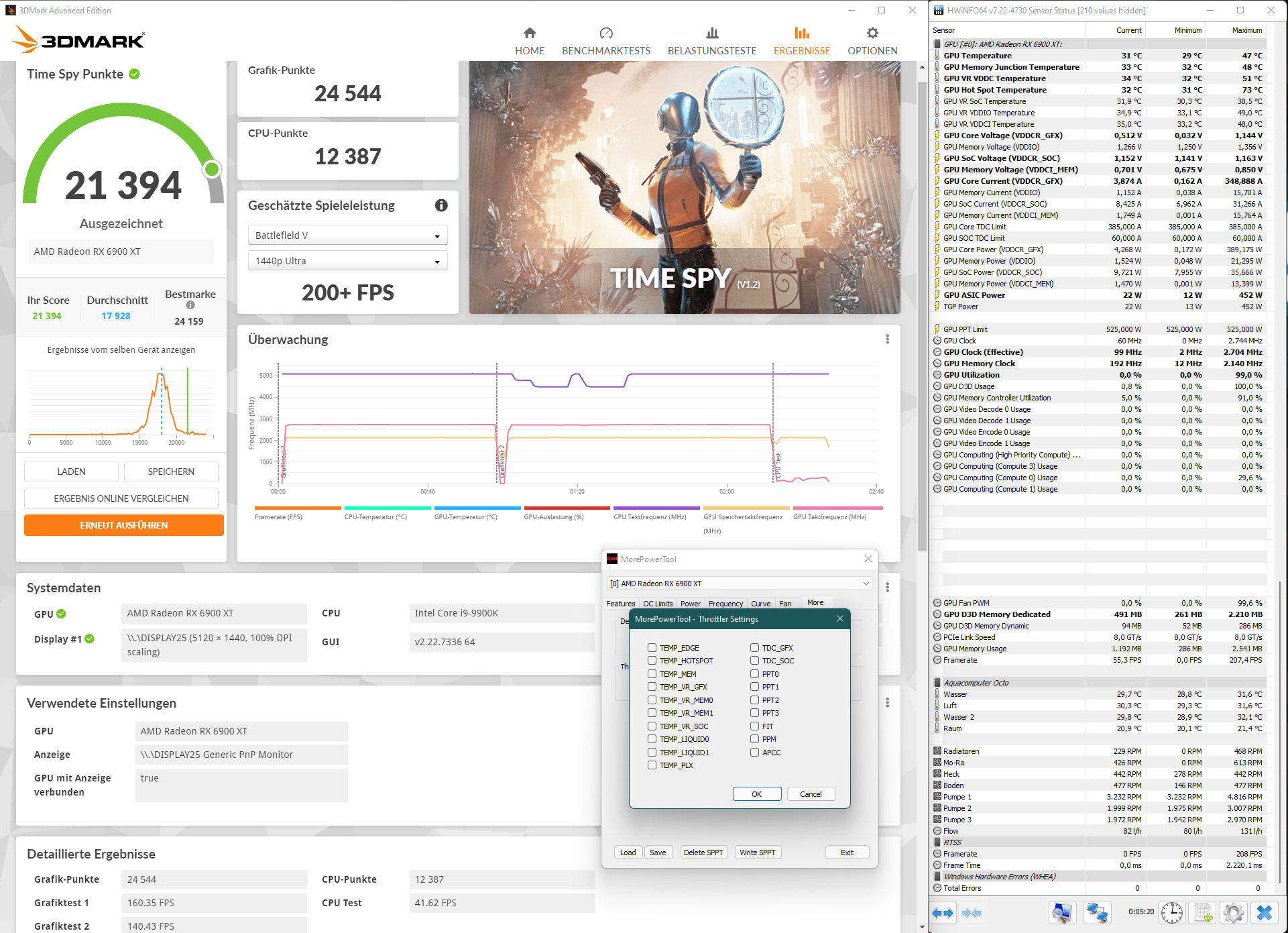The height and width of the screenshot is (933, 1288).
Task: Close the Throttler Settings dialog
Action: pyautogui.click(x=840, y=618)
